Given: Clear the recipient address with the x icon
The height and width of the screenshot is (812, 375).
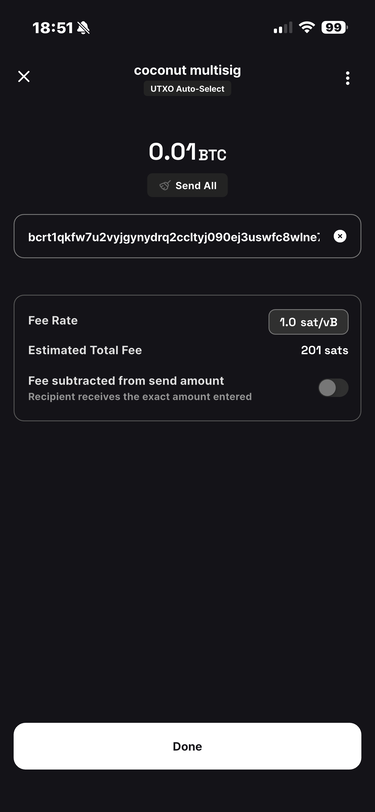Looking at the screenshot, I should (x=340, y=236).
